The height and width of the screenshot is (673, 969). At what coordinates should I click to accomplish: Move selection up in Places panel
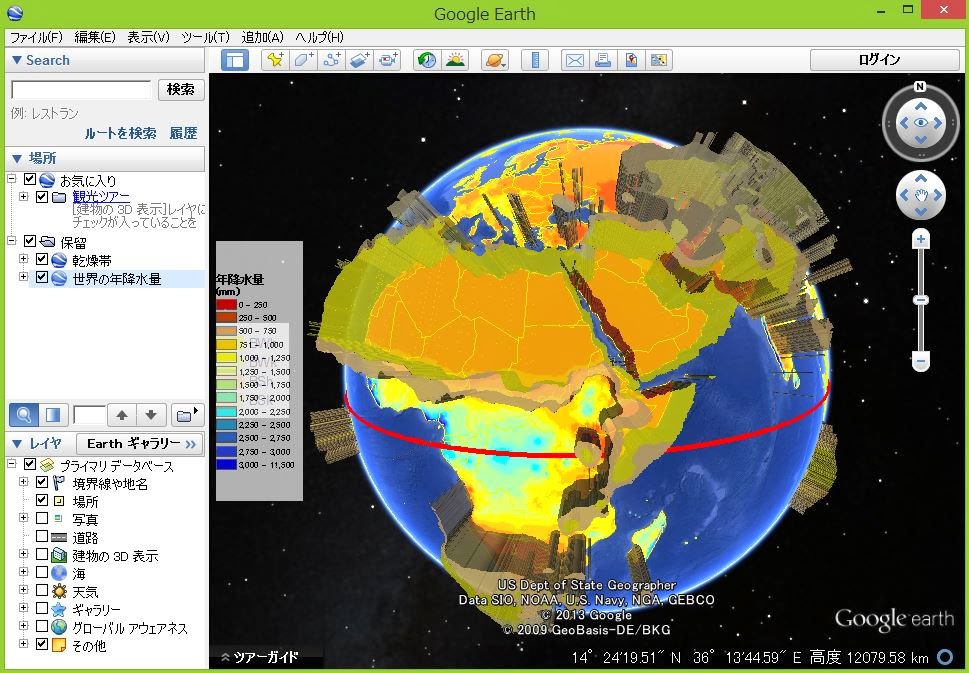coord(122,415)
